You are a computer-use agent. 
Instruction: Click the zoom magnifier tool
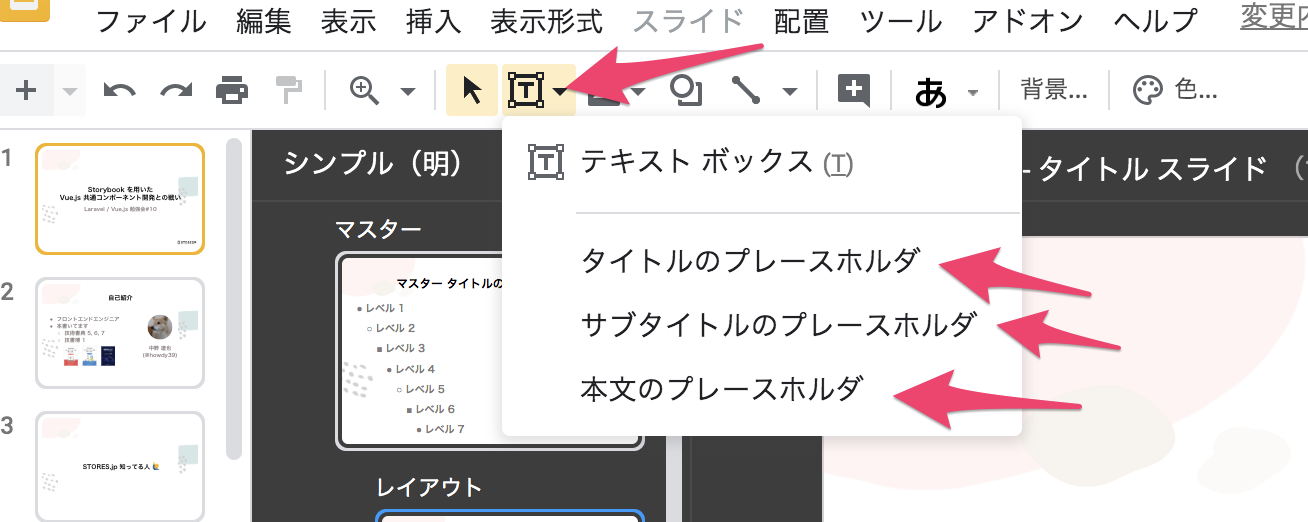pos(364,91)
